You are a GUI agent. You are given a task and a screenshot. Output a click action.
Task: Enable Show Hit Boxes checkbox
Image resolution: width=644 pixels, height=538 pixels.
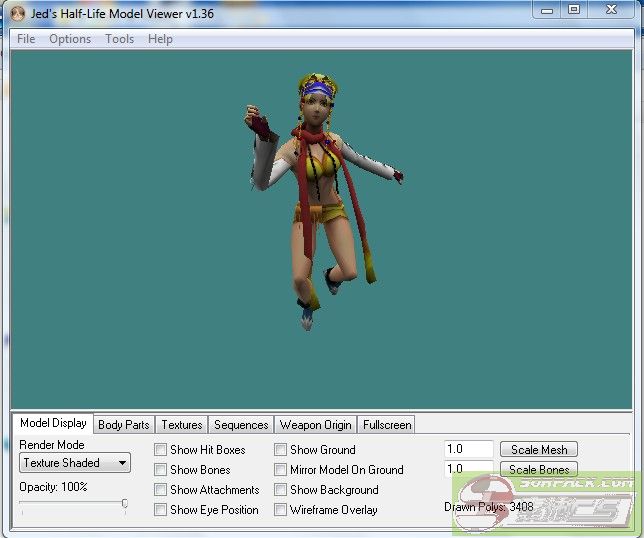pyautogui.click(x=161, y=450)
